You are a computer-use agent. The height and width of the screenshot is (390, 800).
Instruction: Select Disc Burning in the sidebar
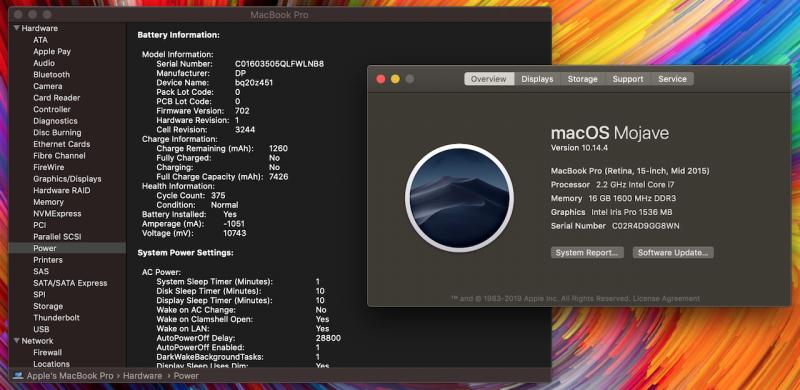point(57,132)
